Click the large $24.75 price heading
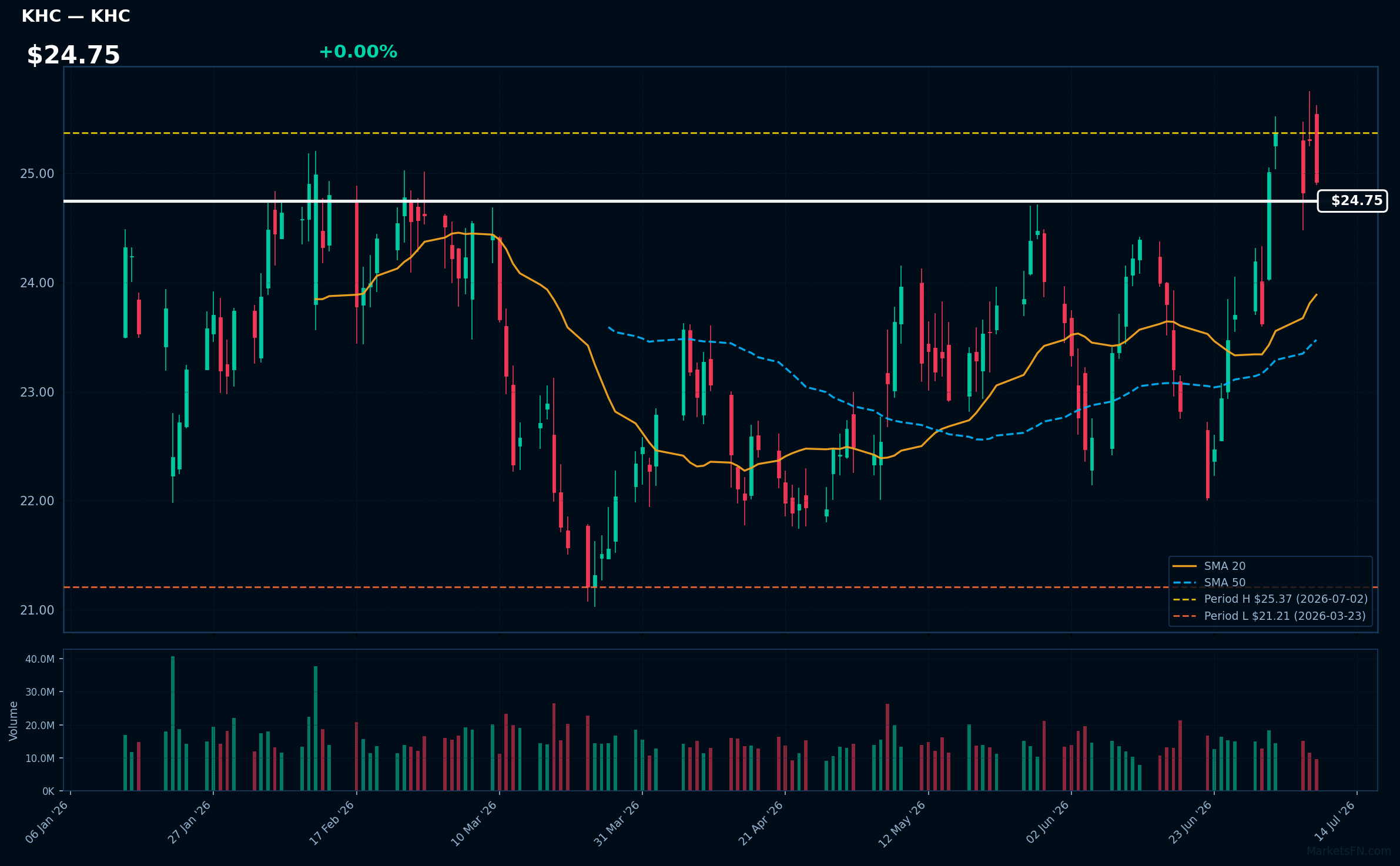The width and height of the screenshot is (1400, 866). coord(73,55)
